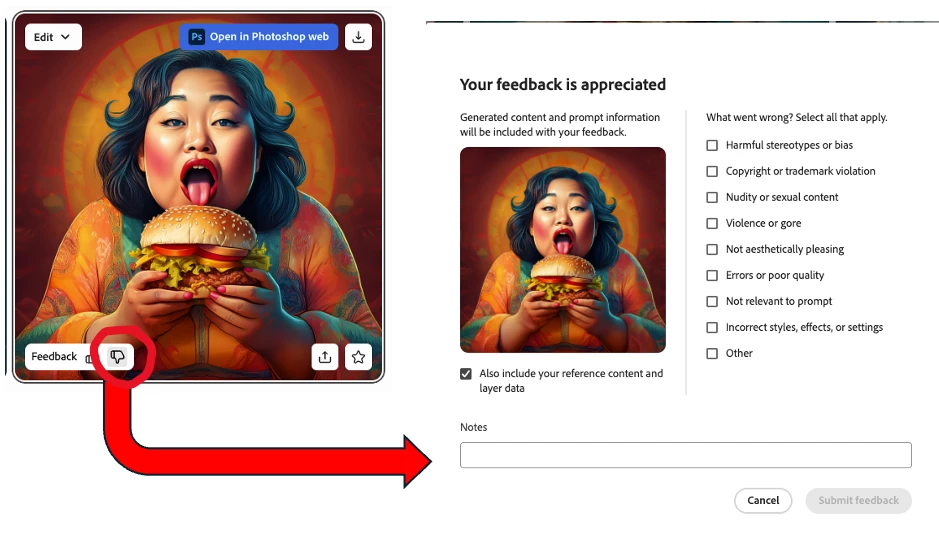Click the Submit feedback button
Screen dimensions: 939x538
click(x=858, y=500)
